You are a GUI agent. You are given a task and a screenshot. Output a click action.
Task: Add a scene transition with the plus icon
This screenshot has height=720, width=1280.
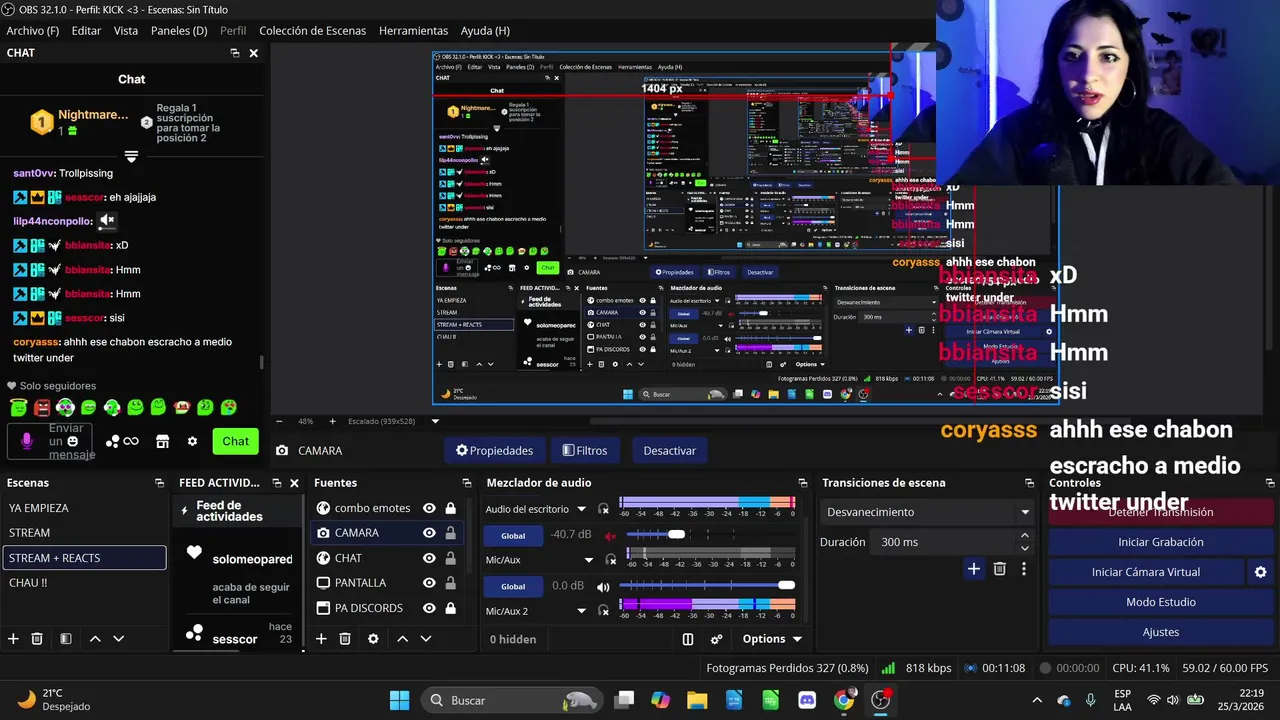pyautogui.click(x=973, y=569)
